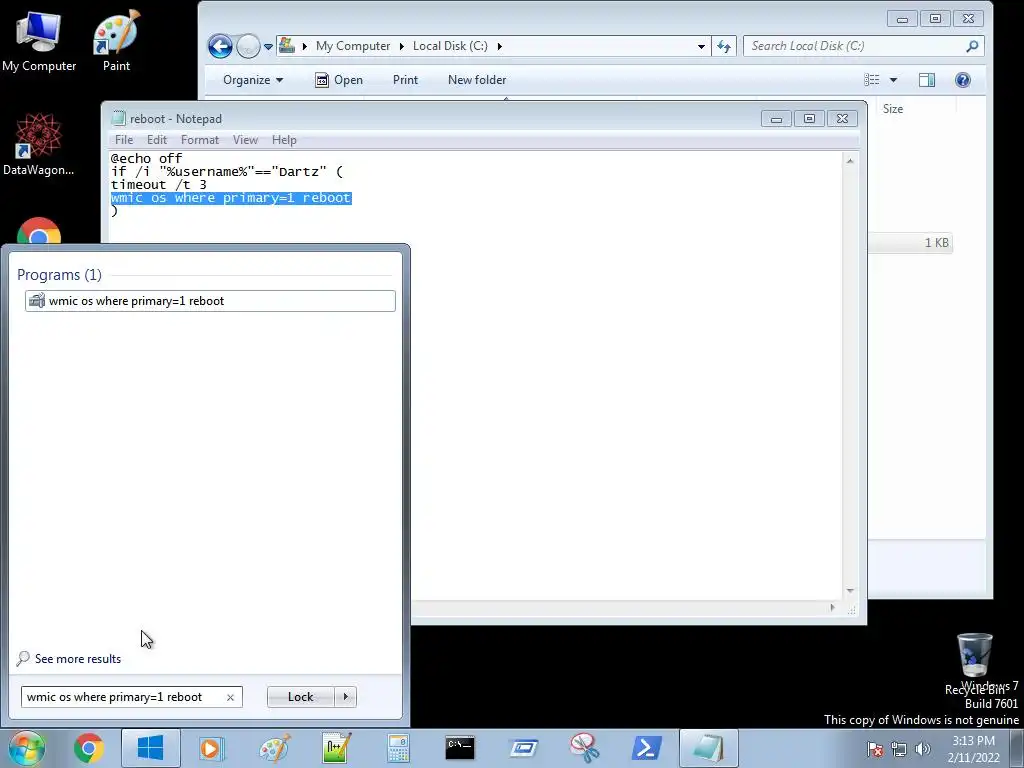The image size is (1024, 768).
Task: Clear the Start menu search box
Action: coord(231,697)
